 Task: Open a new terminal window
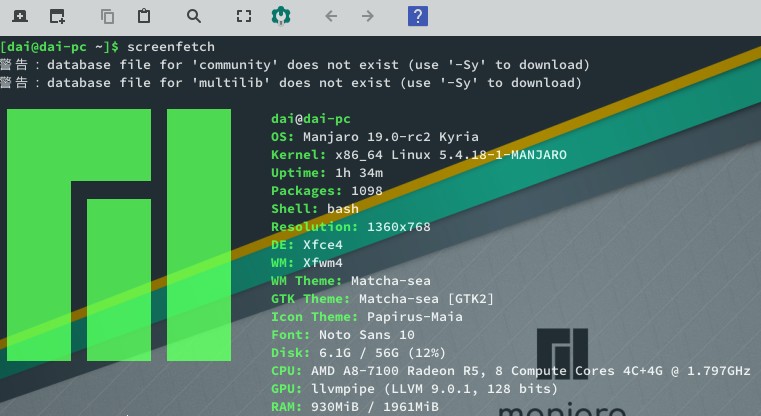tap(57, 16)
